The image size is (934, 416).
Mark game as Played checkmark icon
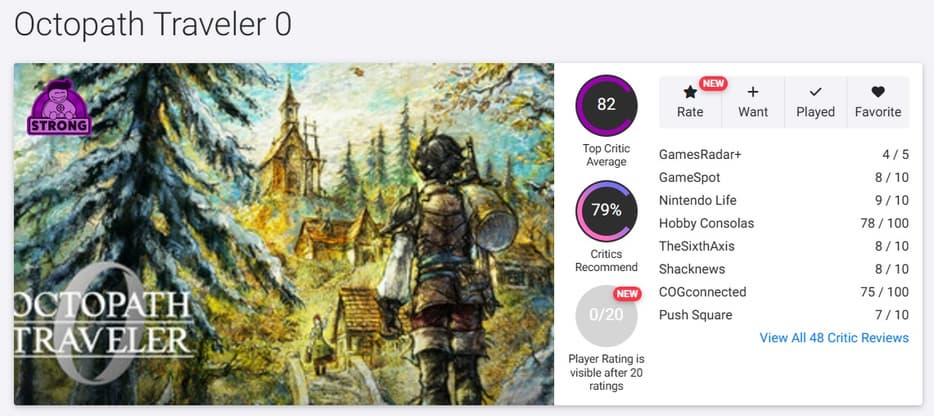point(815,92)
